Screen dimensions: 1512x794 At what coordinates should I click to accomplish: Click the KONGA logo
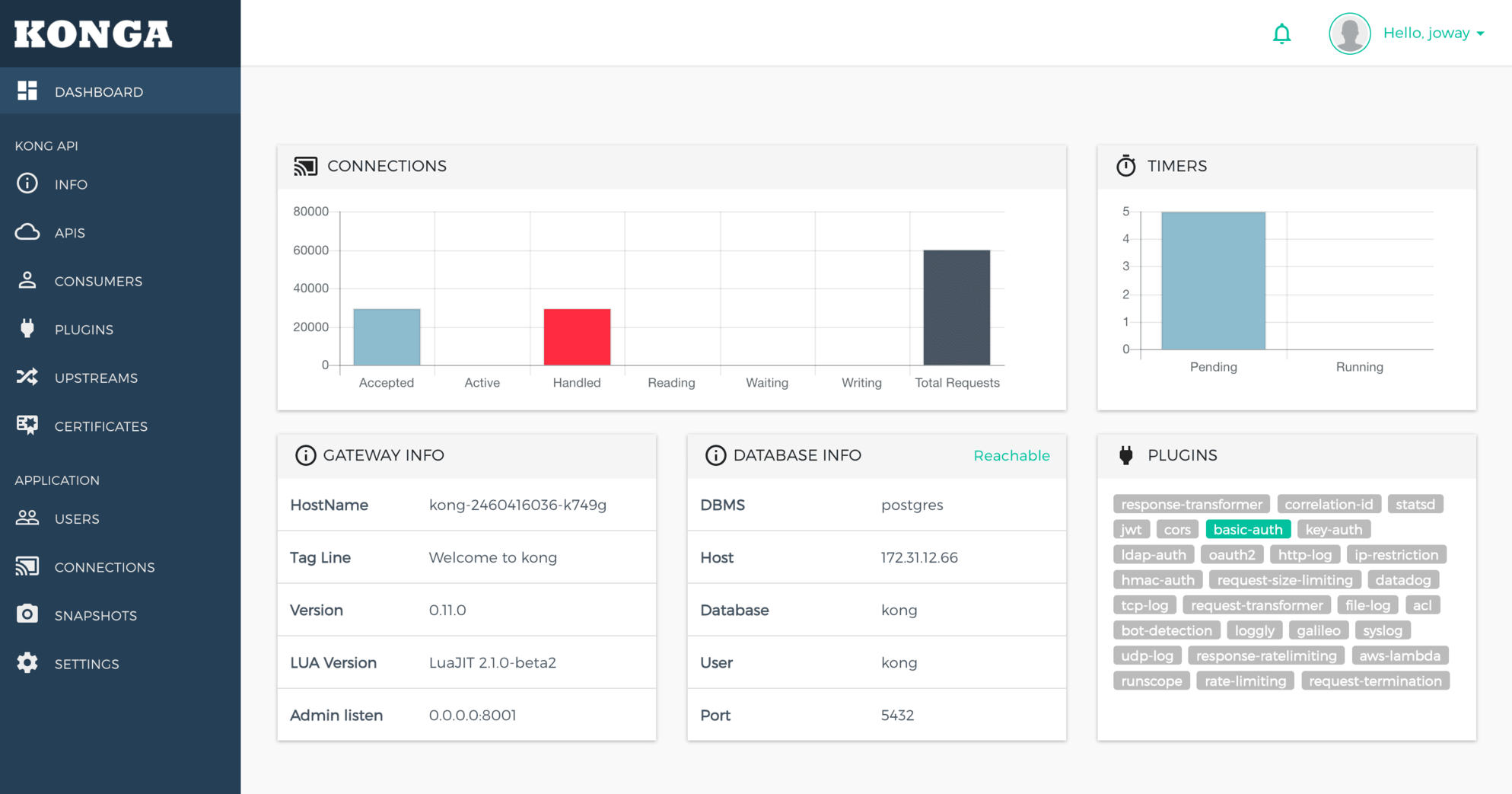pyautogui.click(x=93, y=33)
